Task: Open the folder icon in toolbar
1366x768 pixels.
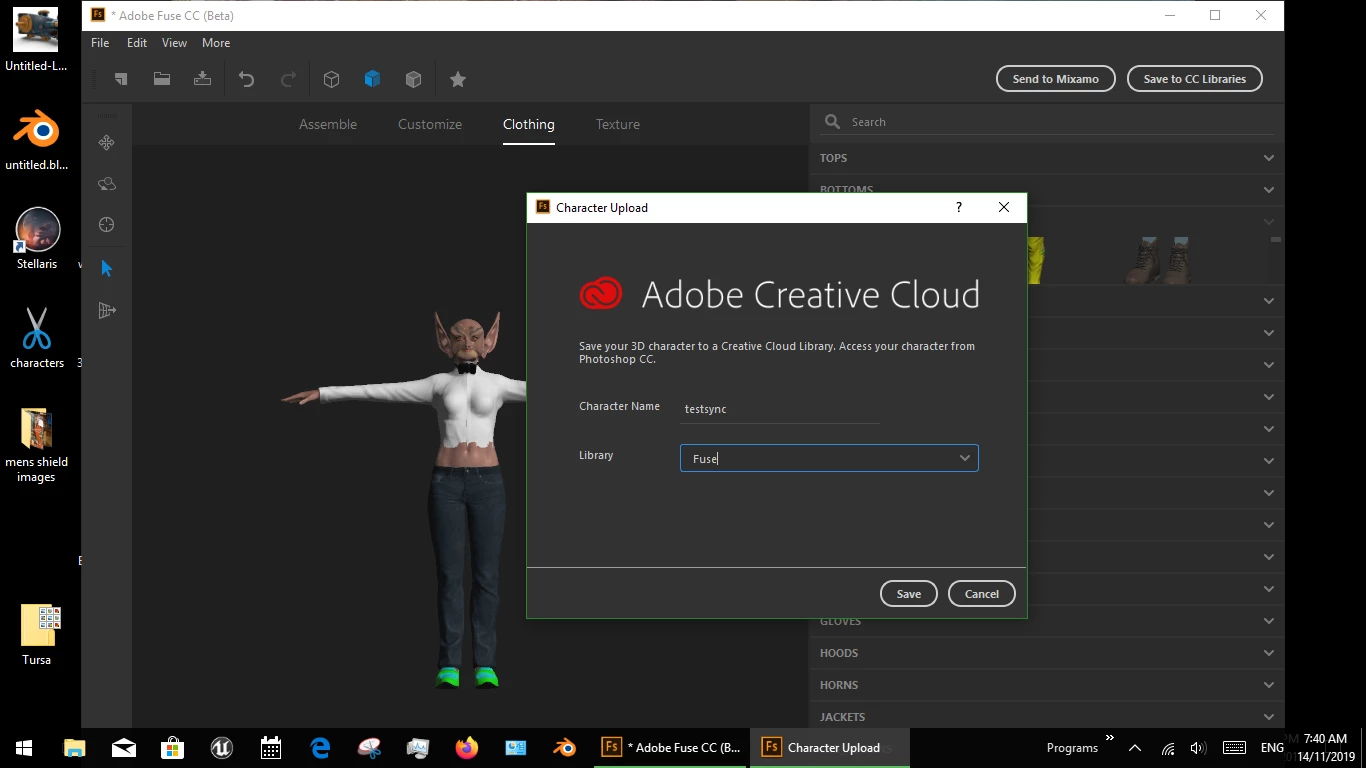Action: pos(161,79)
